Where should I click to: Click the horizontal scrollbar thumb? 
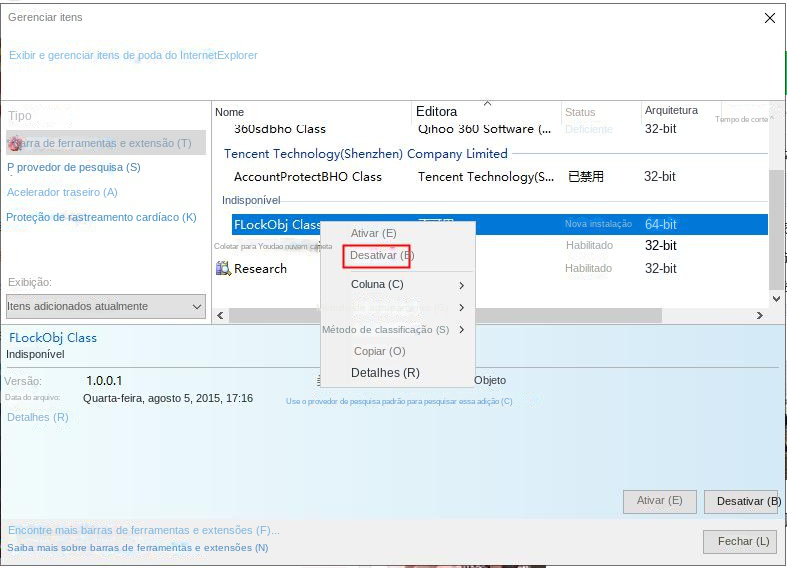click(x=445, y=316)
